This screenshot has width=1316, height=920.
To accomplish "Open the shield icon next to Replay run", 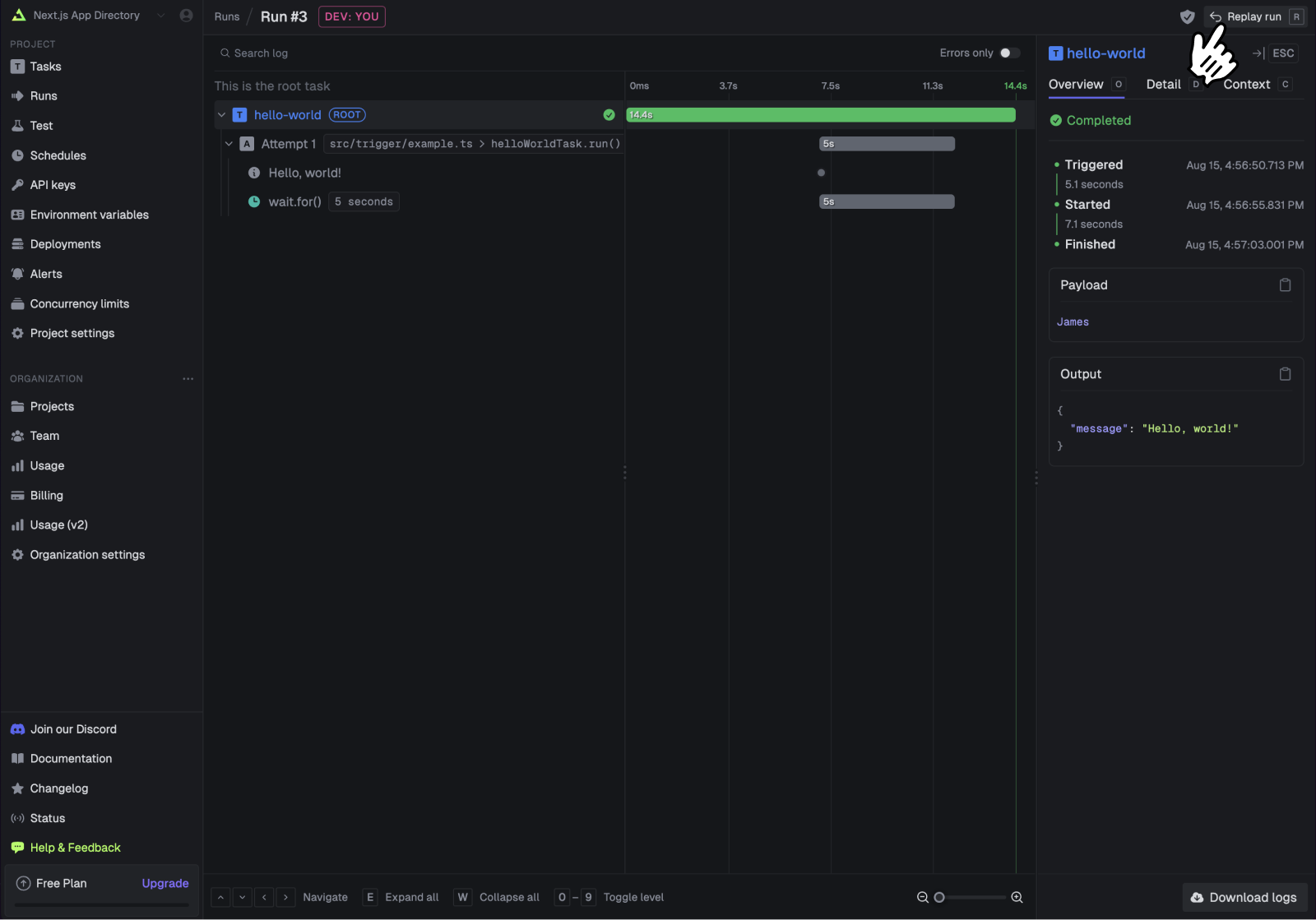I will [x=1187, y=16].
